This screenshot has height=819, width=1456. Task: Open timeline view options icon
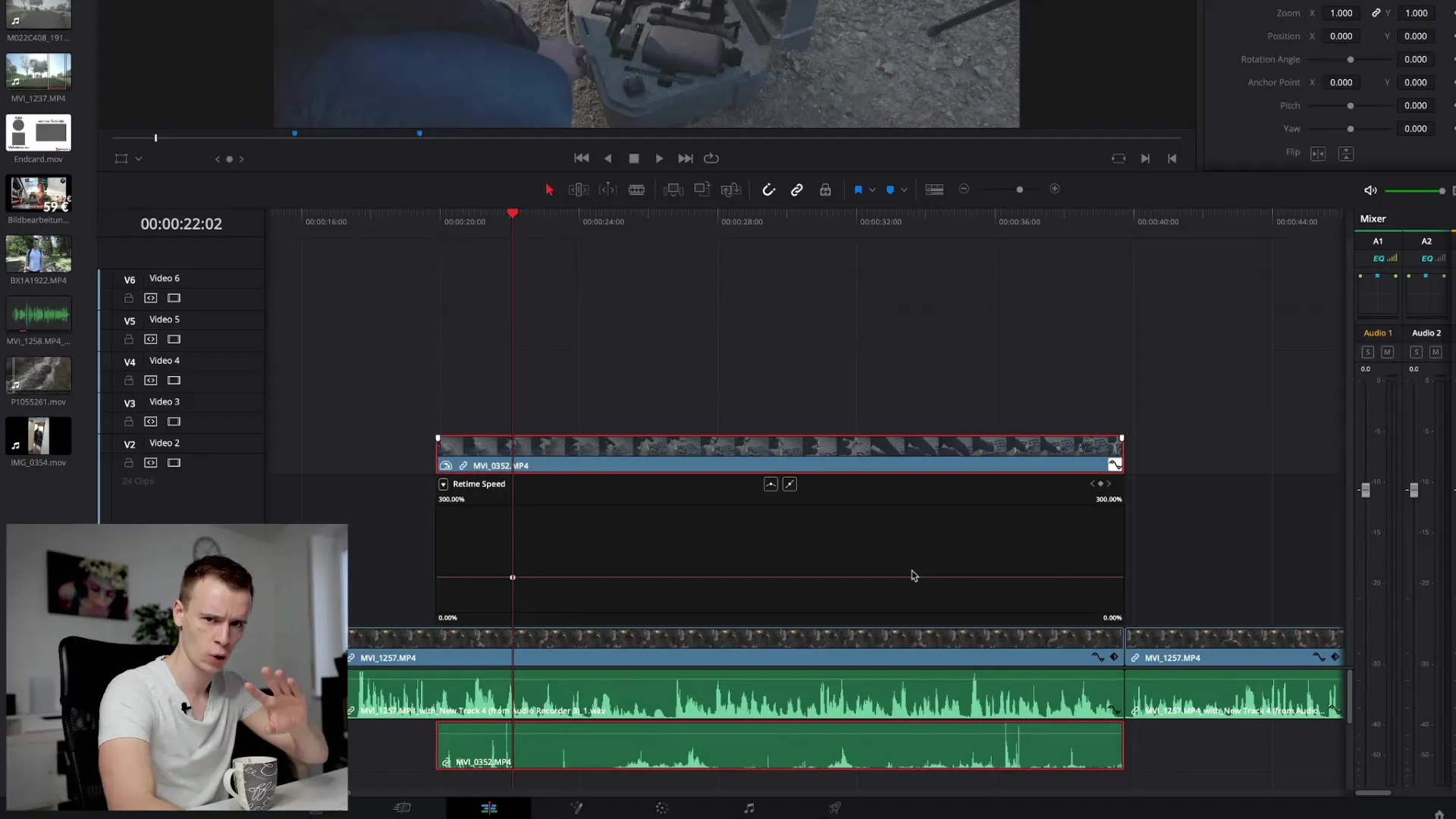(x=934, y=190)
